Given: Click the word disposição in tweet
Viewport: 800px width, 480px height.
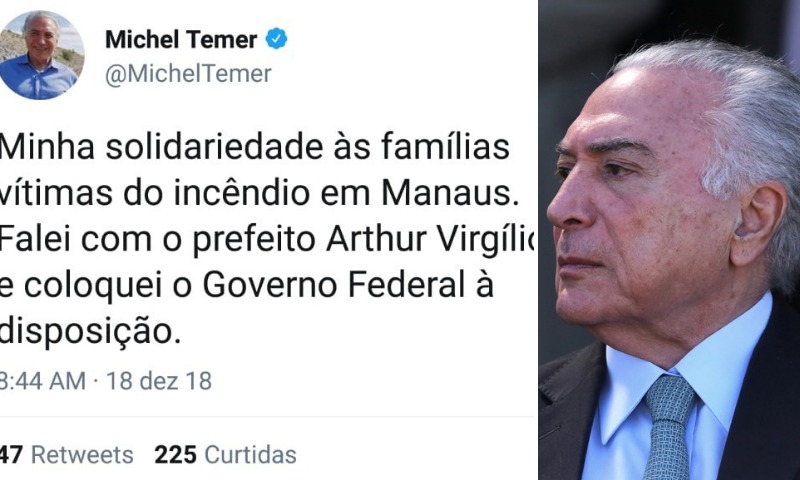Looking at the screenshot, I should (x=90, y=333).
